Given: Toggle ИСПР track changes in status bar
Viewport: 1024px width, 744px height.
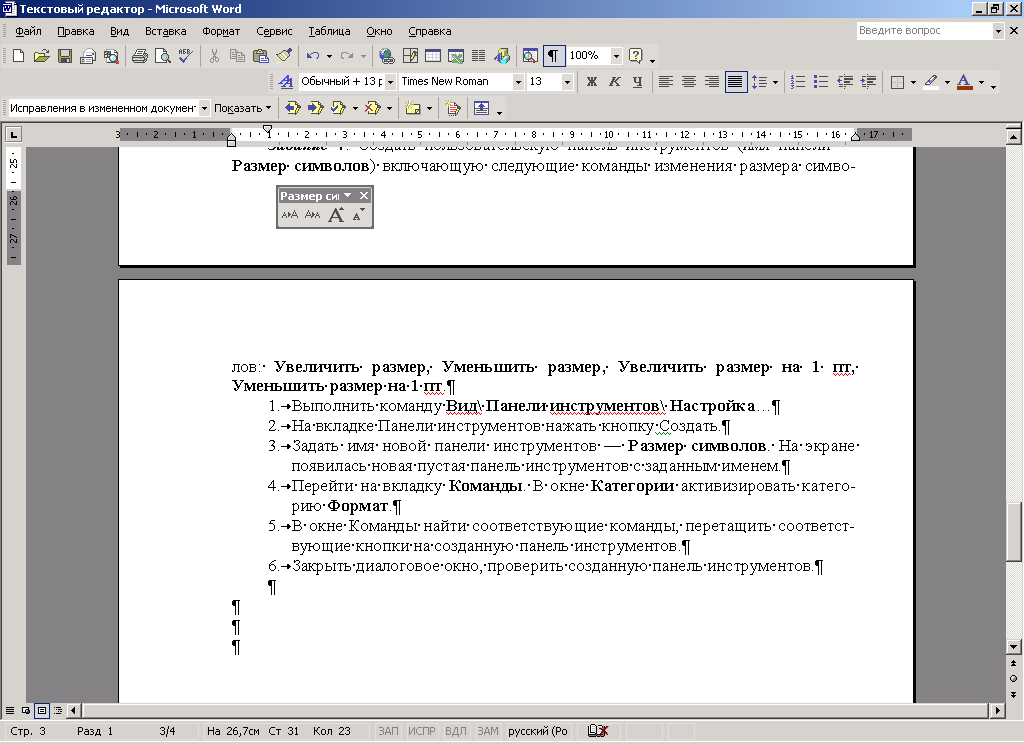Looking at the screenshot, I should click(421, 731).
